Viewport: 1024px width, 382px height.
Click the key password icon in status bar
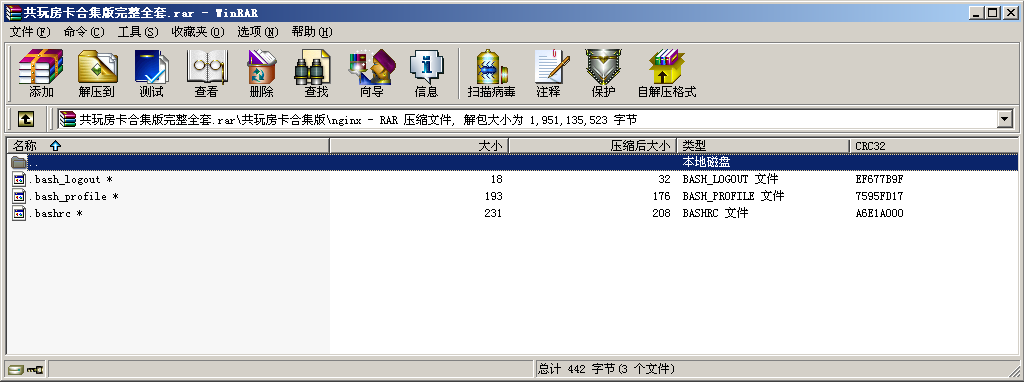(x=35, y=370)
